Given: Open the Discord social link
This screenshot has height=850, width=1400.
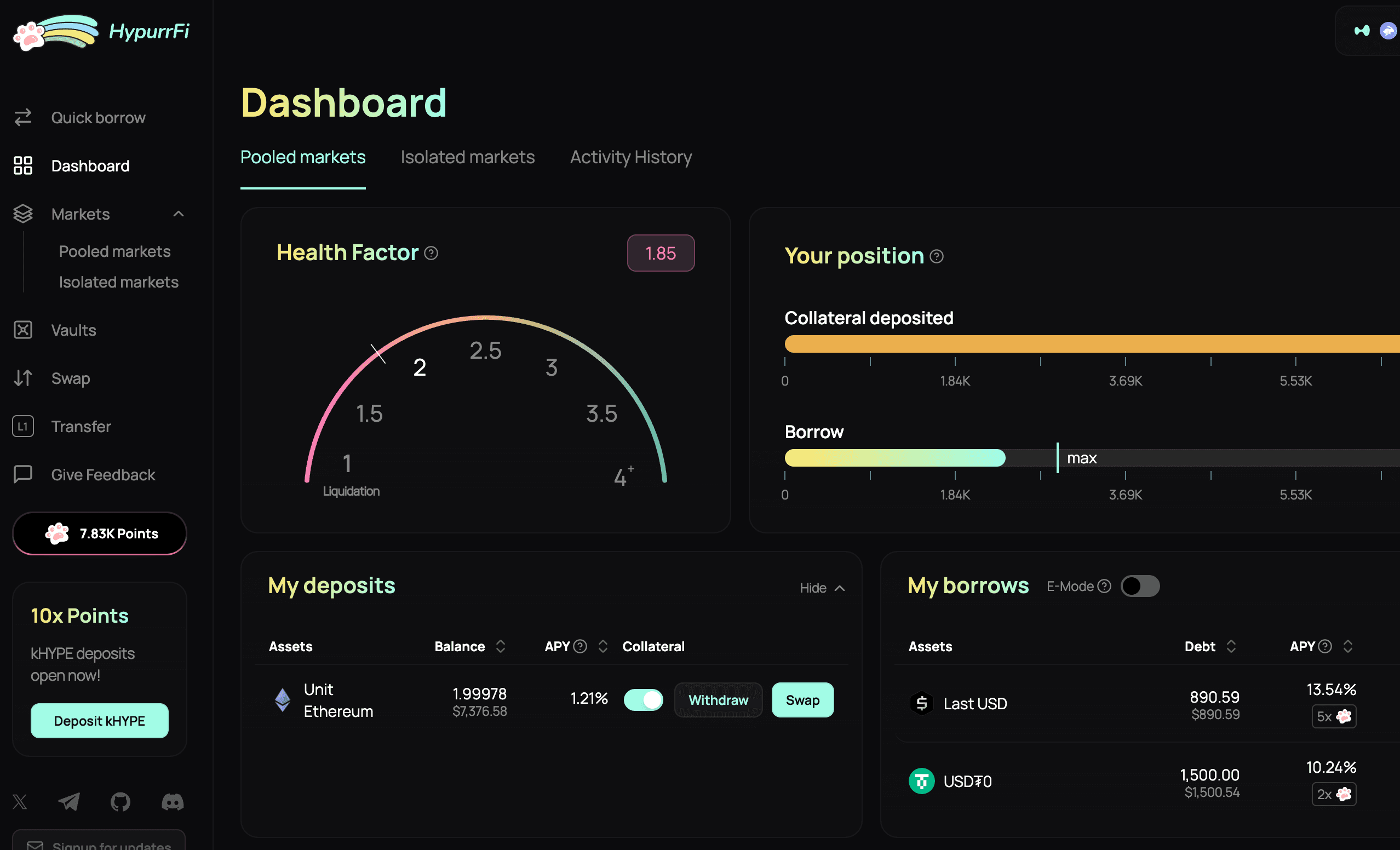Looking at the screenshot, I should coord(173,802).
